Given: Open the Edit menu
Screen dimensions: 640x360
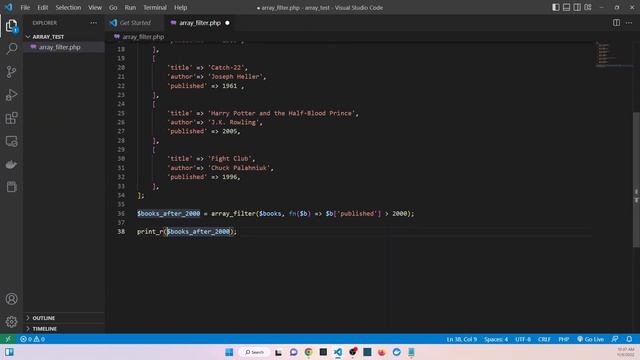Looking at the screenshot, I should click(x=43, y=7).
